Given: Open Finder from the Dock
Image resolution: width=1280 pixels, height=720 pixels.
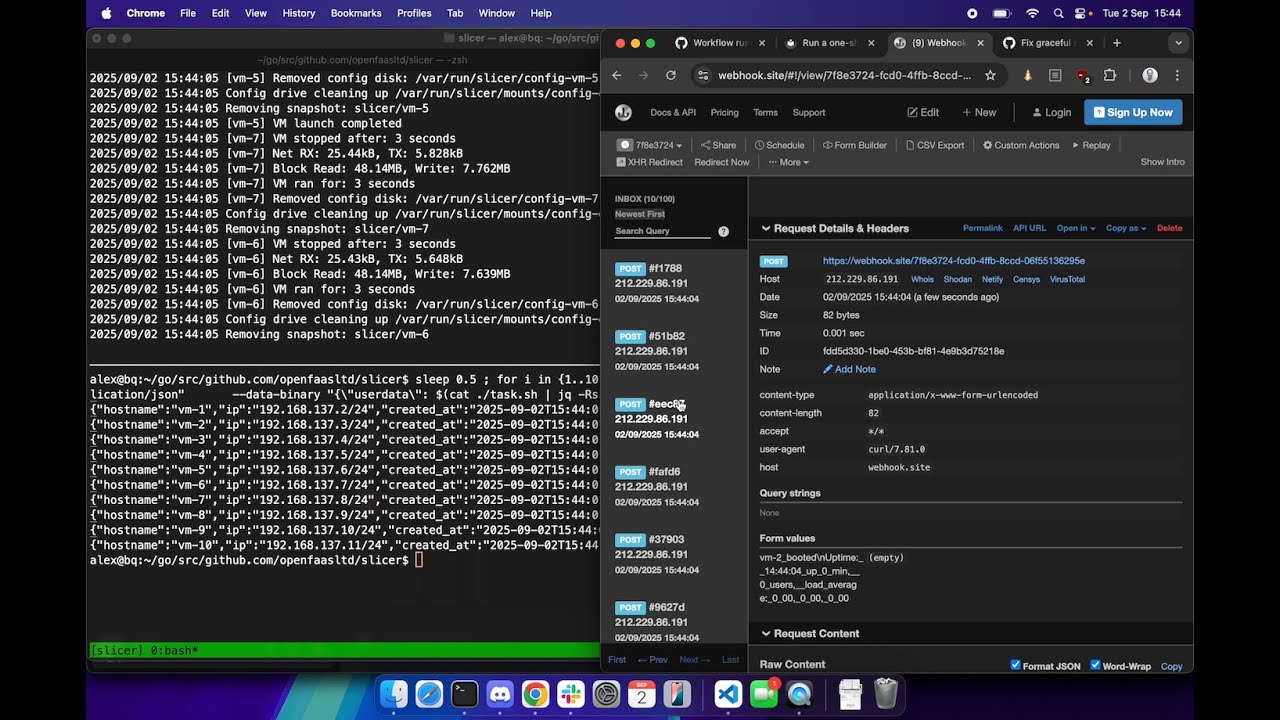Looking at the screenshot, I should point(394,693).
